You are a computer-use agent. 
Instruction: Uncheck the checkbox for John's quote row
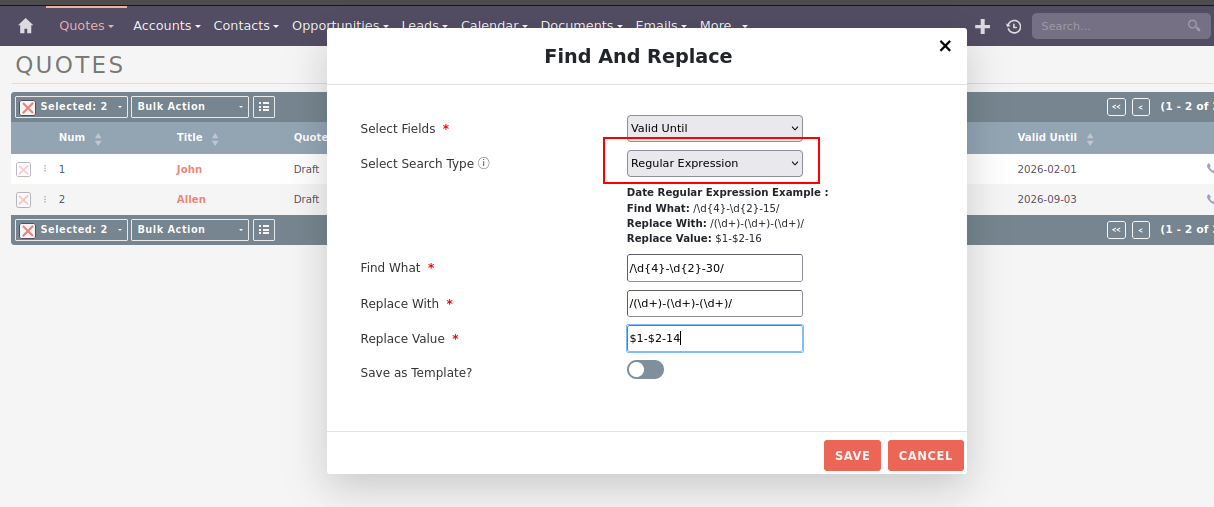pos(24,170)
